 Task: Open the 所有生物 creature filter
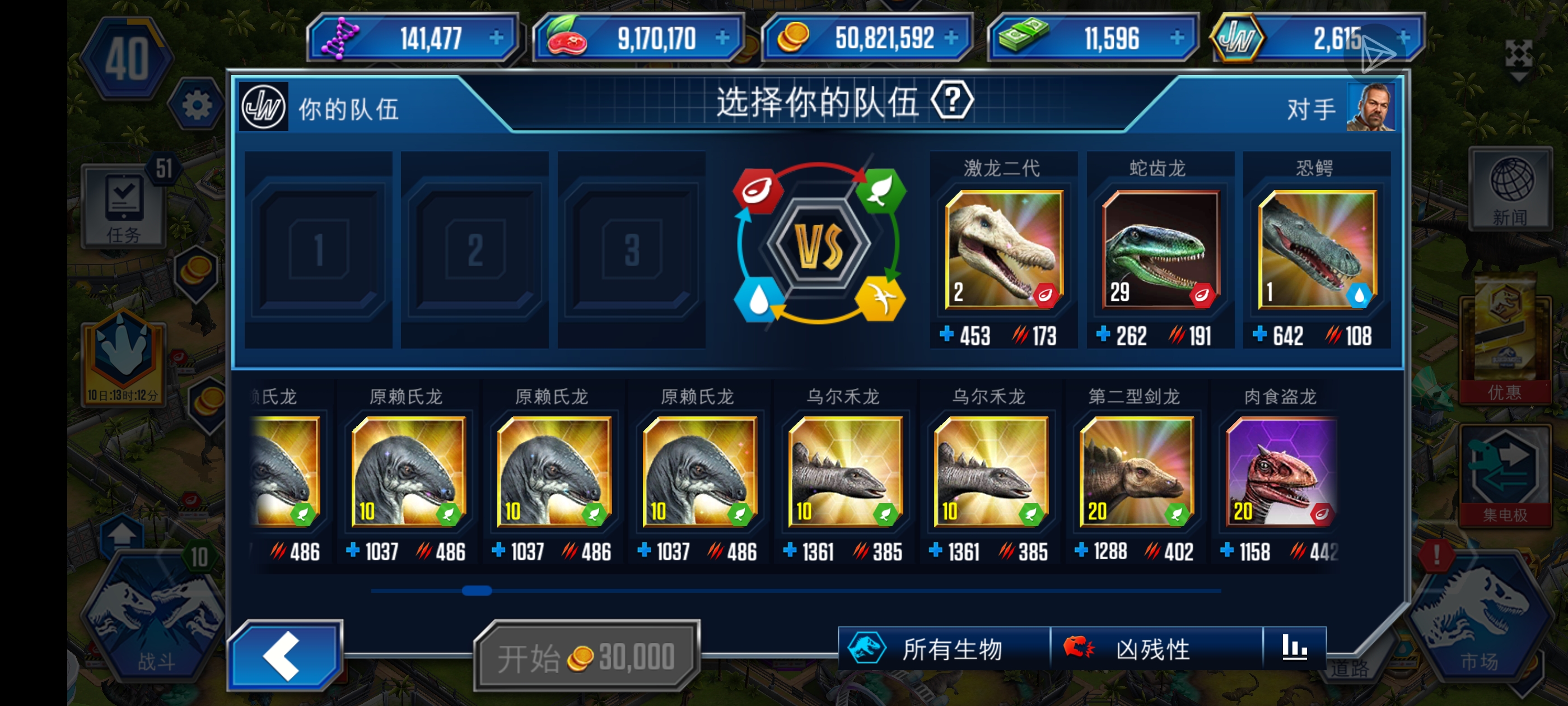(945, 648)
